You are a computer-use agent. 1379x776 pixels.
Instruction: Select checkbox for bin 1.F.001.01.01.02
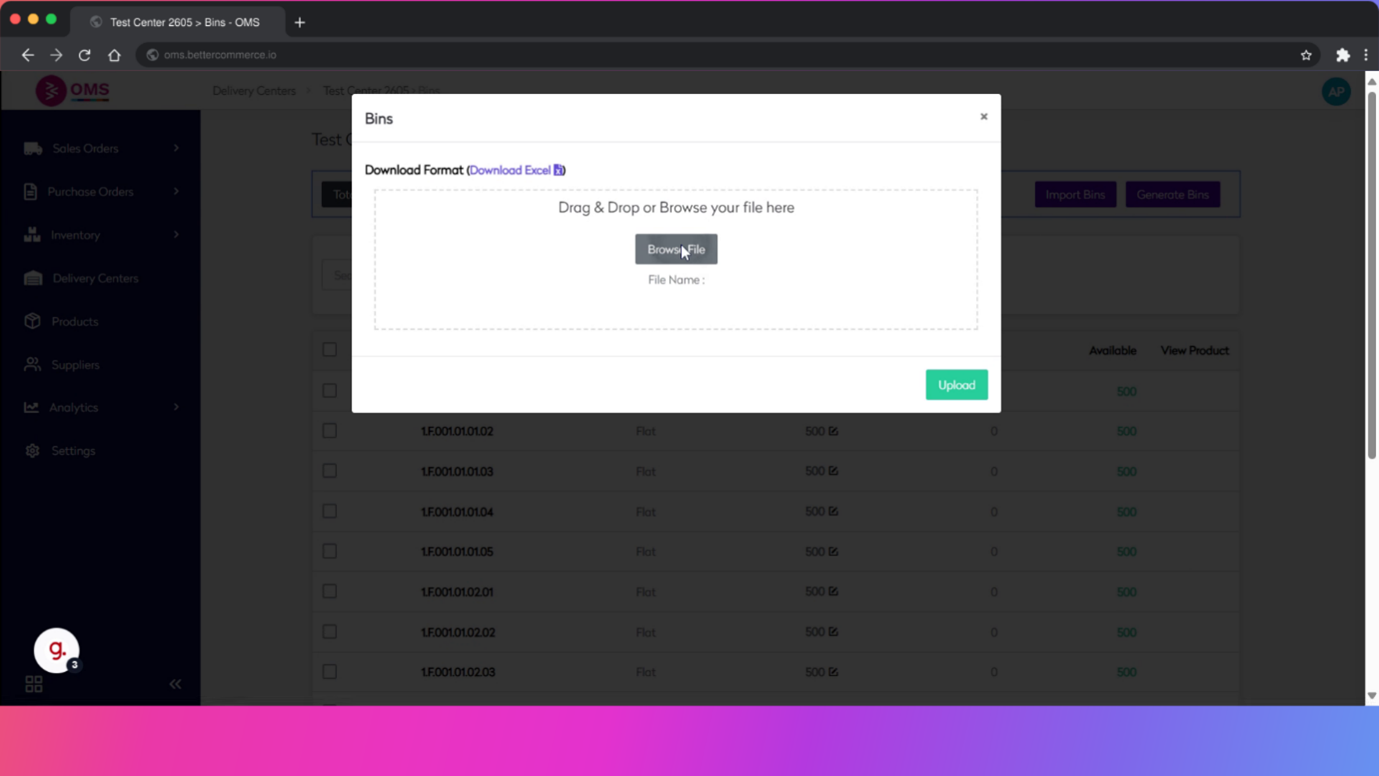coord(329,431)
